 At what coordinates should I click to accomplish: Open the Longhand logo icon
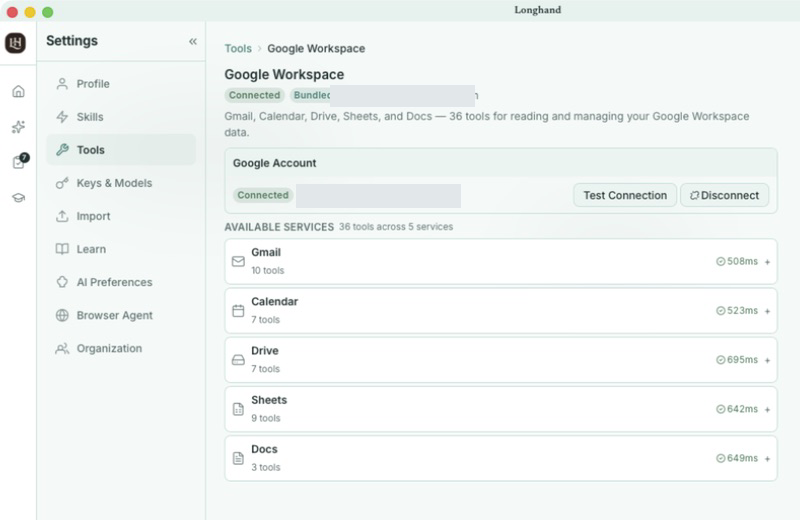(15, 42)
